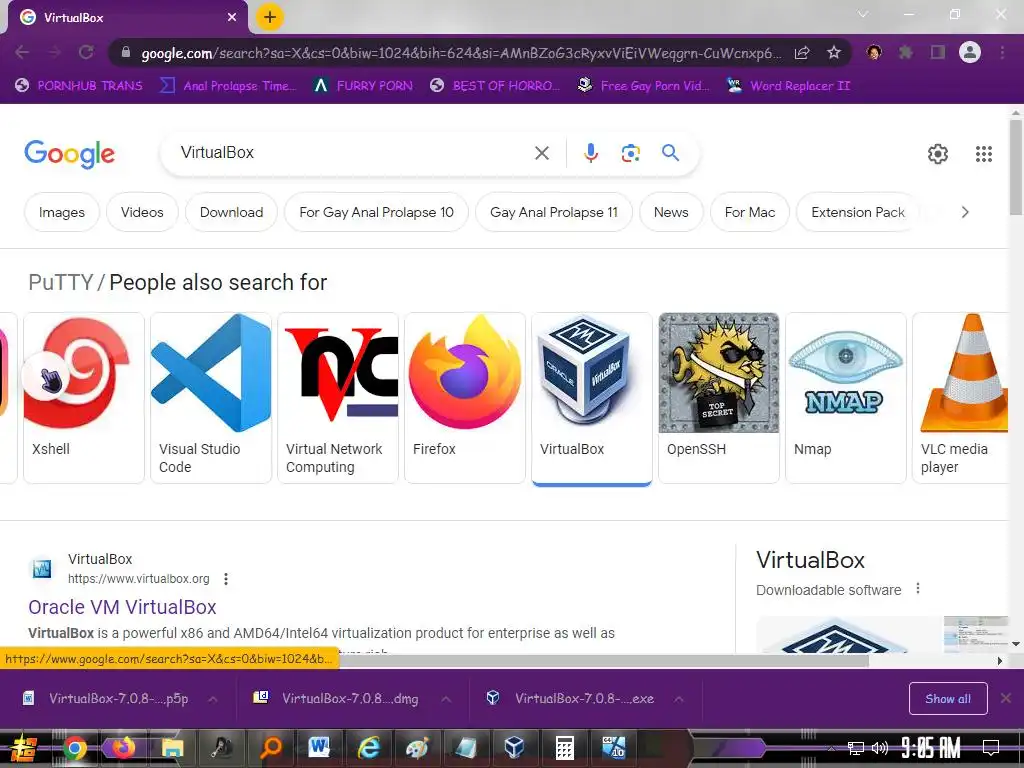Search by image with Google Lens
This screenshot has width=1024, height=768.
(630, 153)
